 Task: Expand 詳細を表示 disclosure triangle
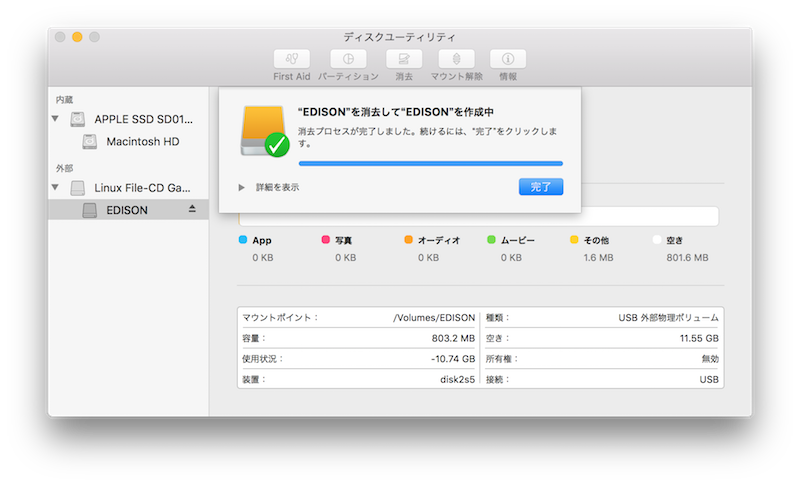pyautogui.click(x=241, y=187)
